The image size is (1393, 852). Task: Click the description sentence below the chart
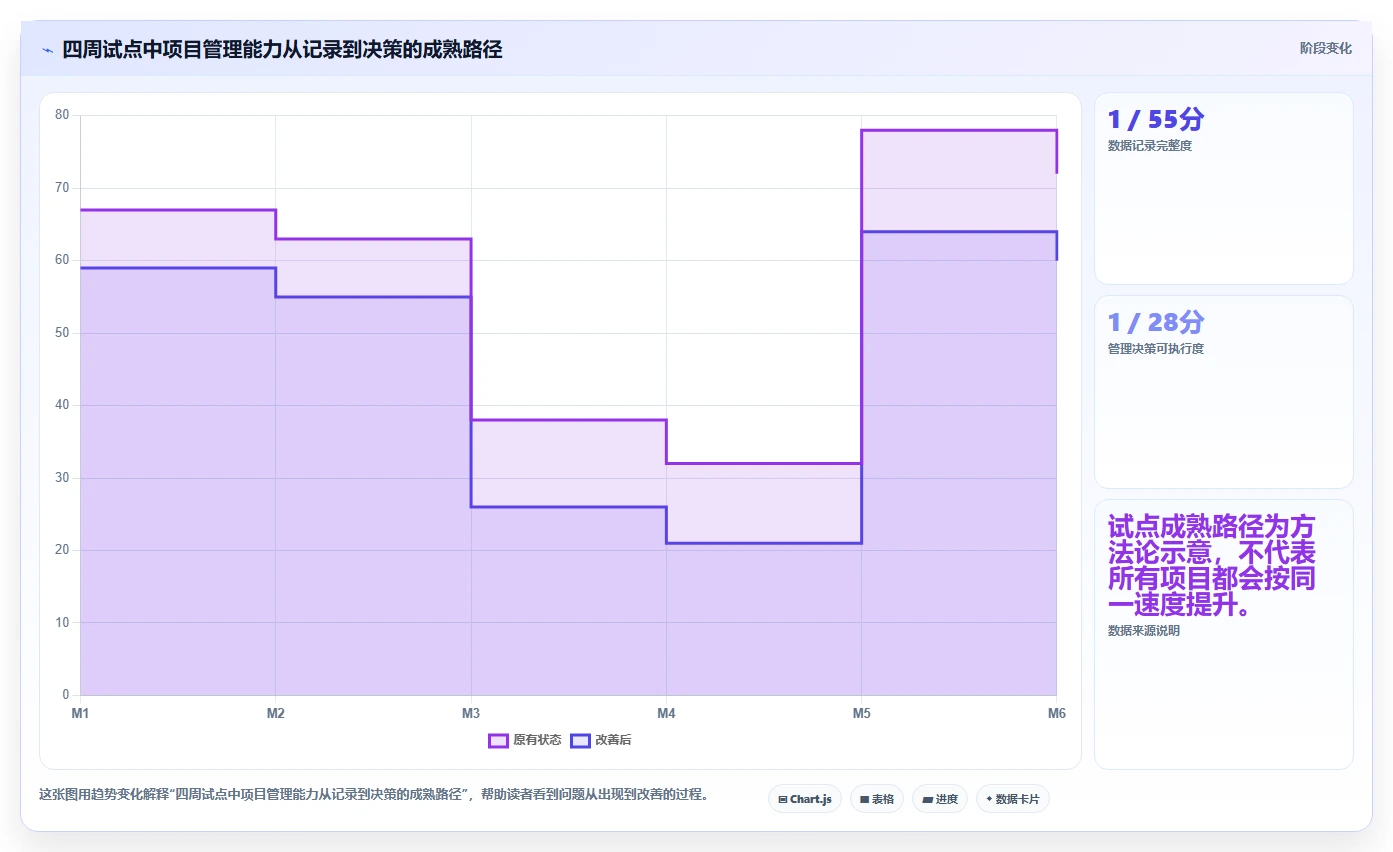[374, 795]
